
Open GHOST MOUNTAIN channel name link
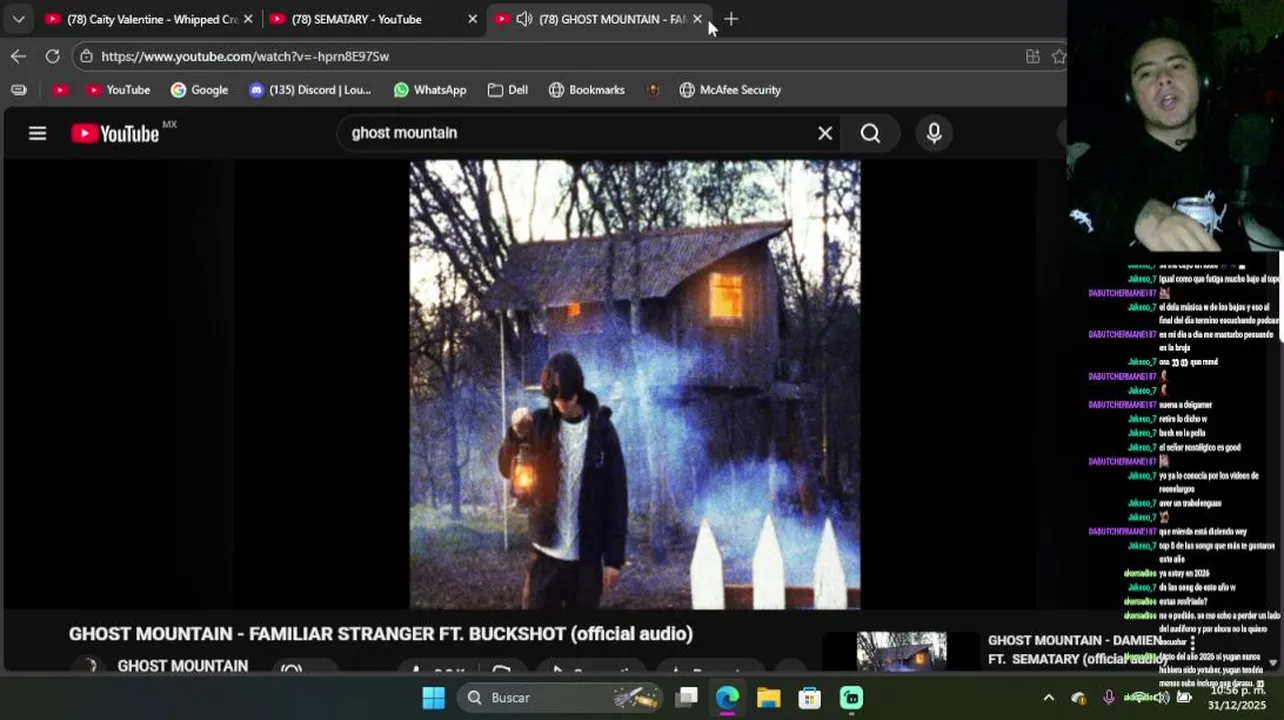[182, 665]
